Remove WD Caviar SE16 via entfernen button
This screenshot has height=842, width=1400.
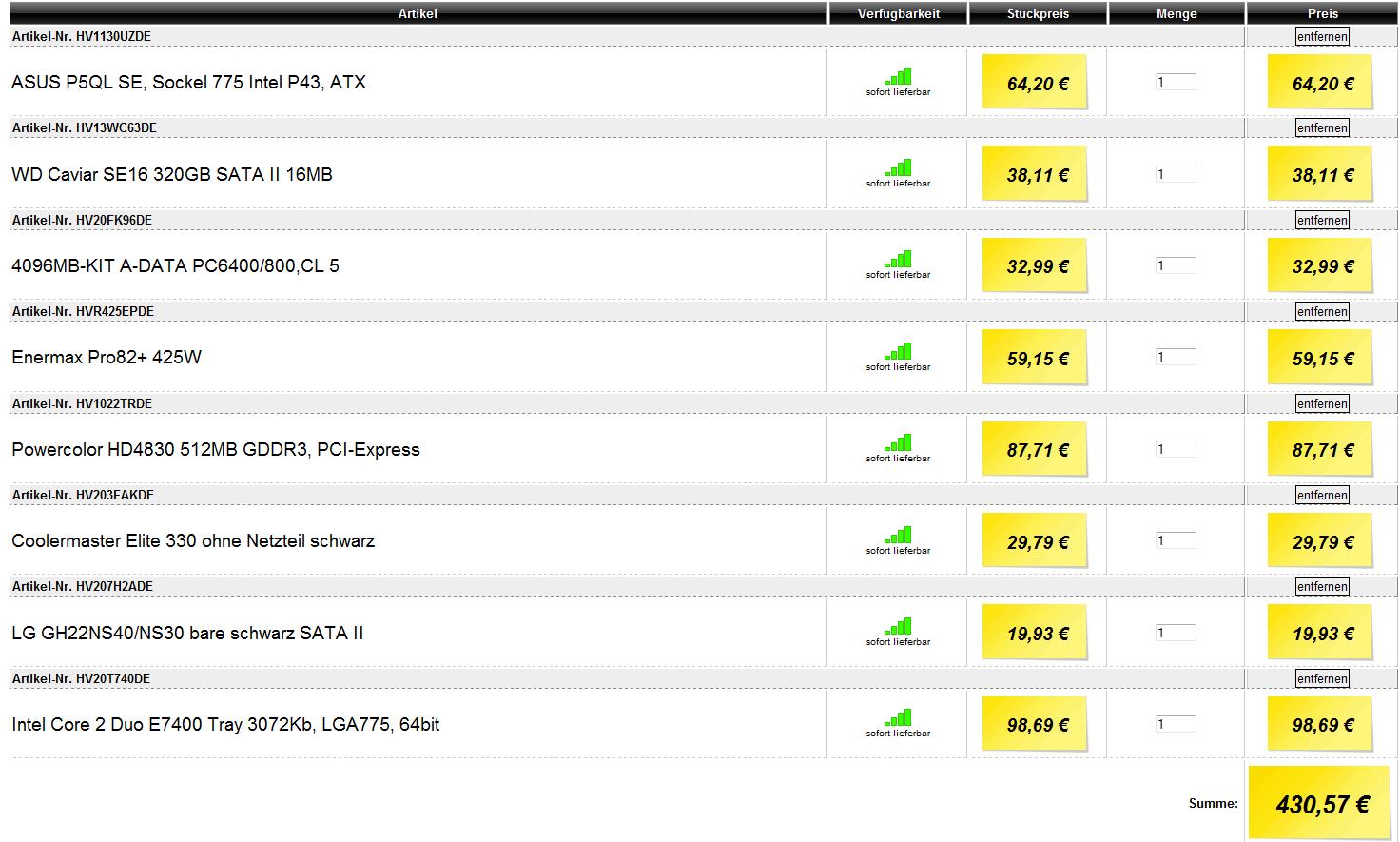(1322, 127)
